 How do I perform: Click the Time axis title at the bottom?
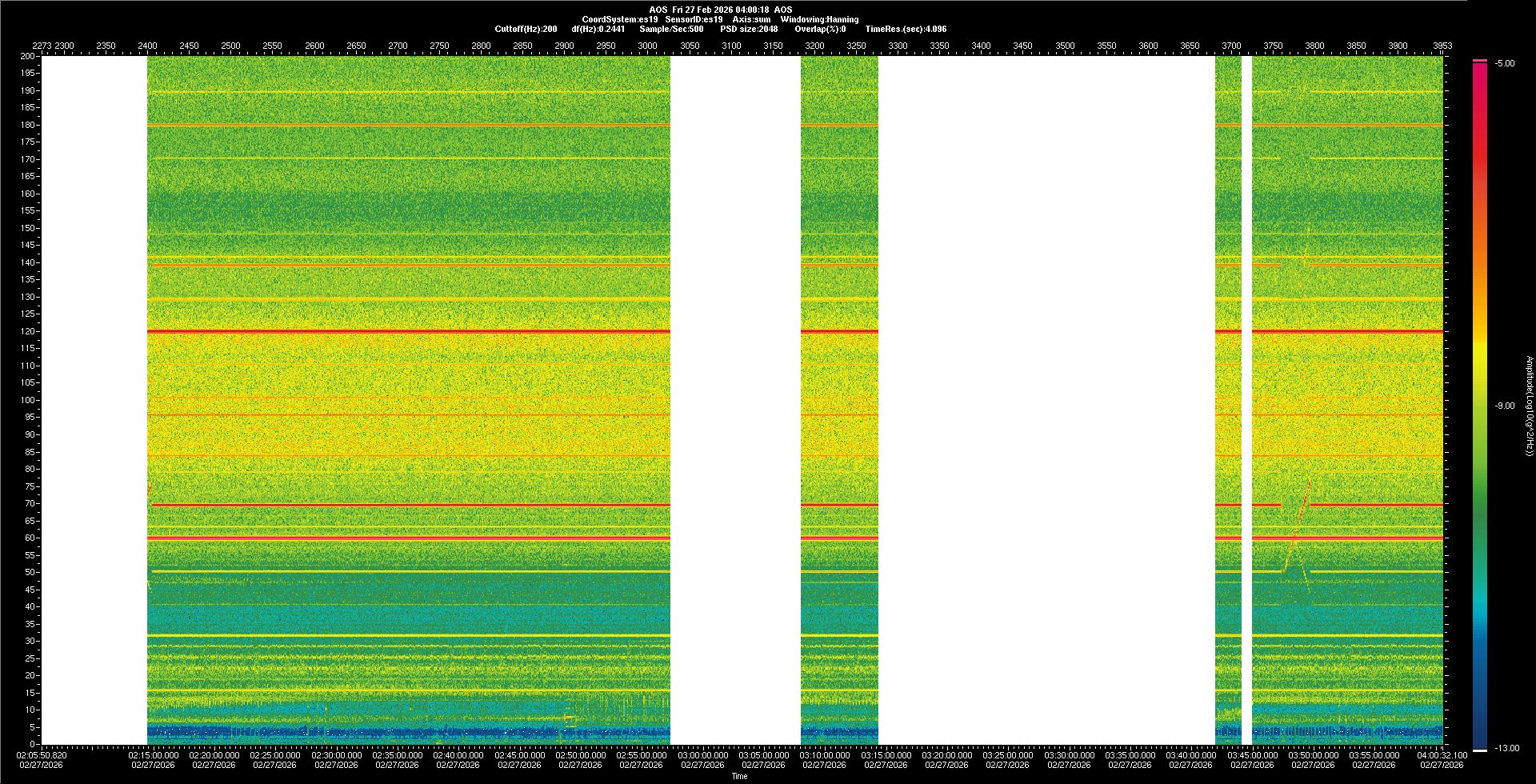(x=739, y=776)
